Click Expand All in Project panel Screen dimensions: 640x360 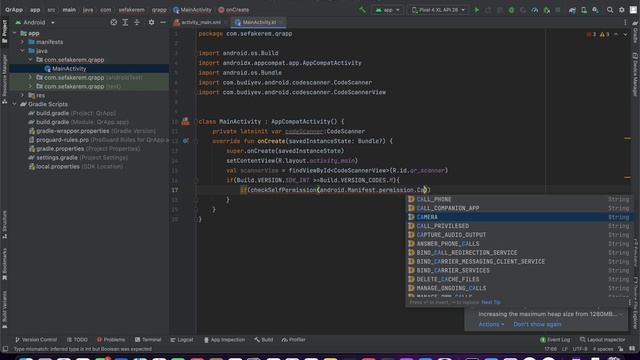(x=125, y=22)
